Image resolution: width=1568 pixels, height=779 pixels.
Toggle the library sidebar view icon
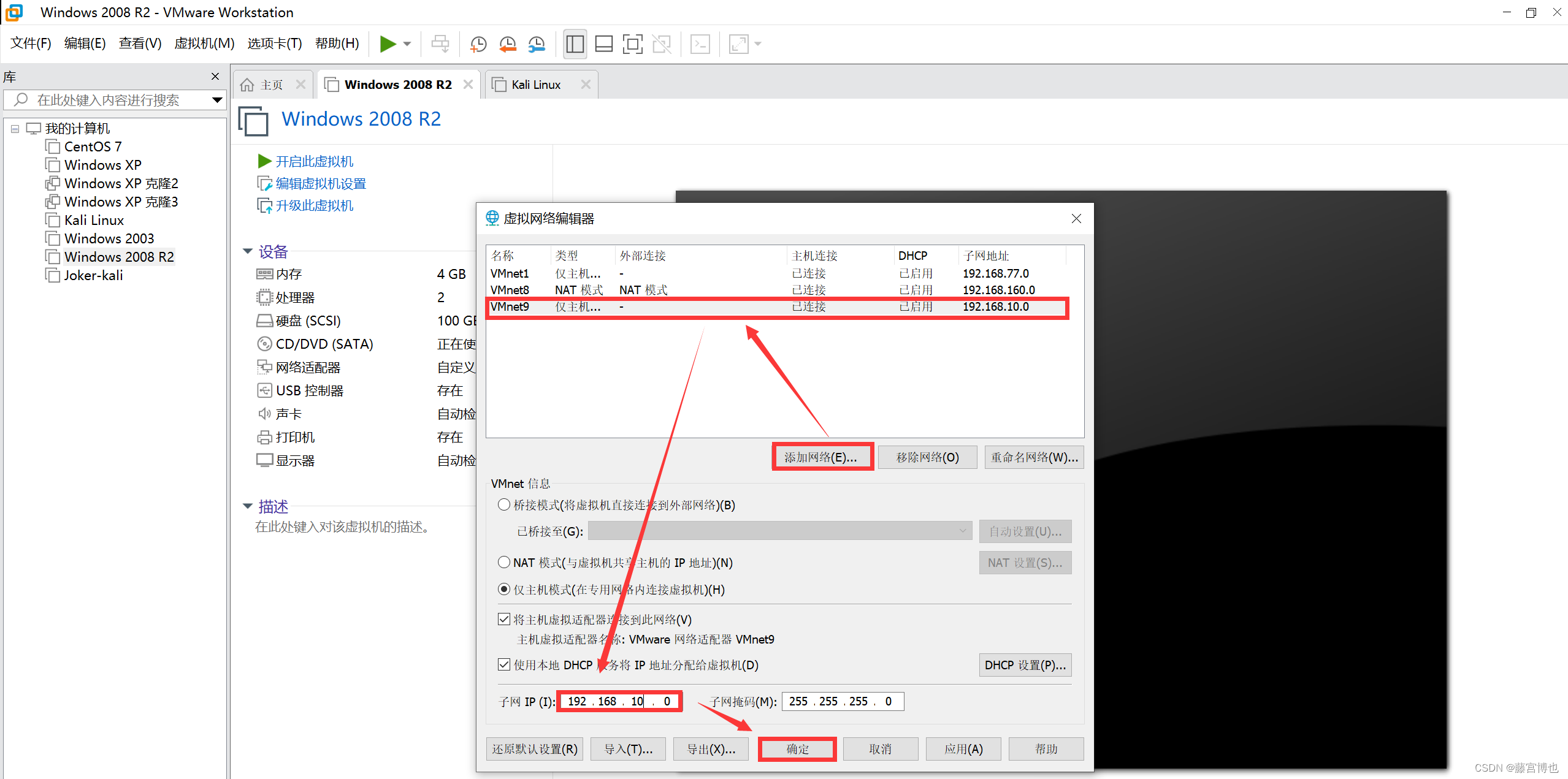coord(575,44)
